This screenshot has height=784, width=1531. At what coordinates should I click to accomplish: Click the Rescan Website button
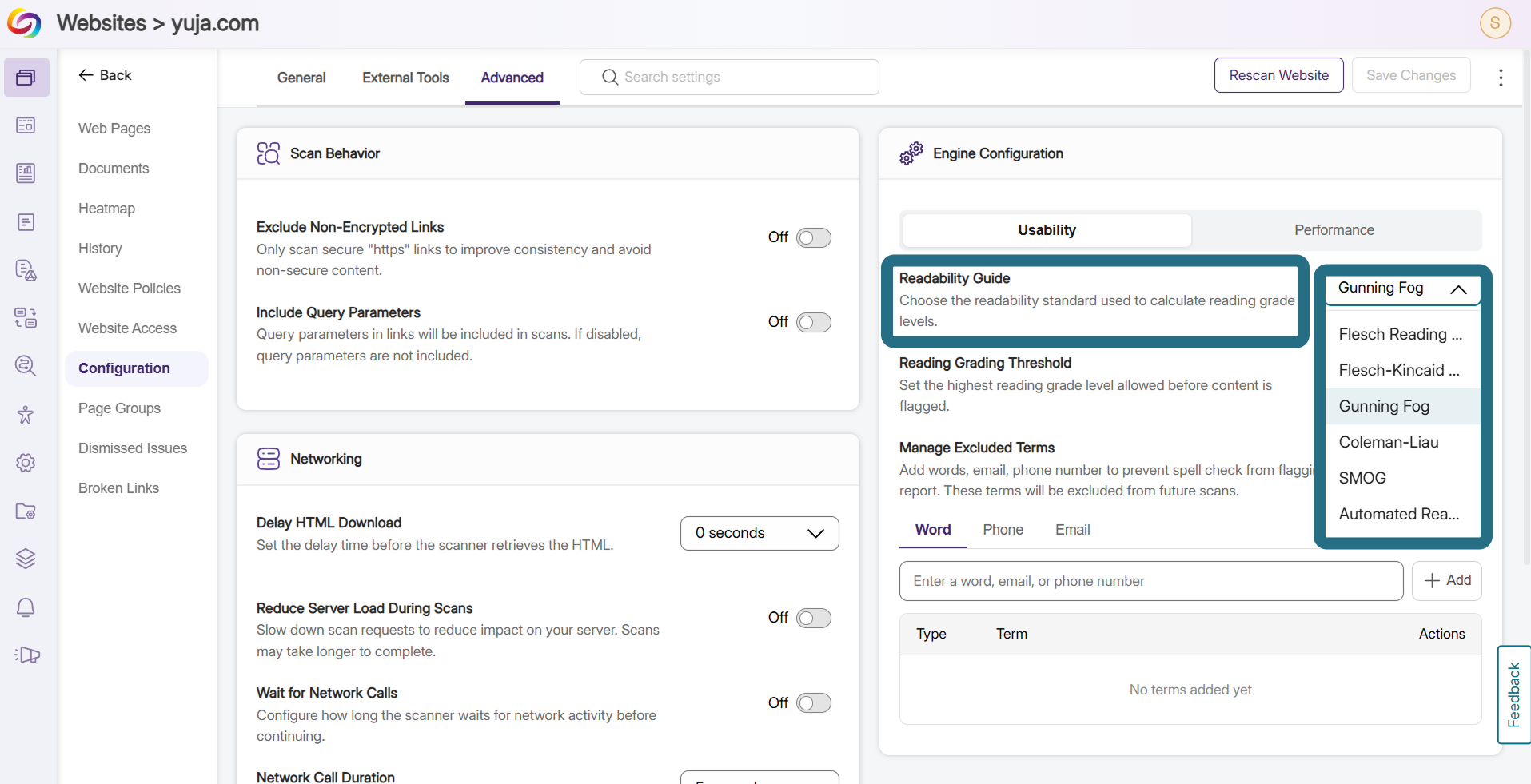(1279, 75)
